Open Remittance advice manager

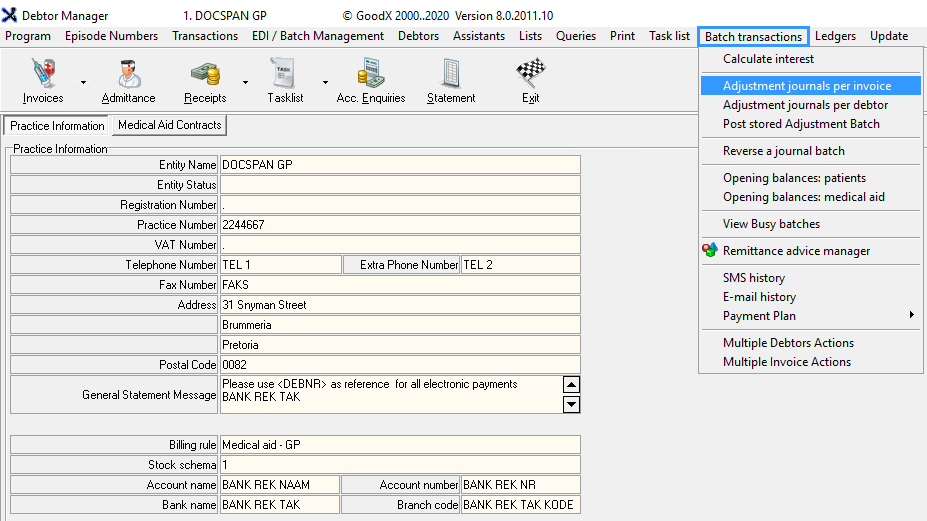point(796,251)
